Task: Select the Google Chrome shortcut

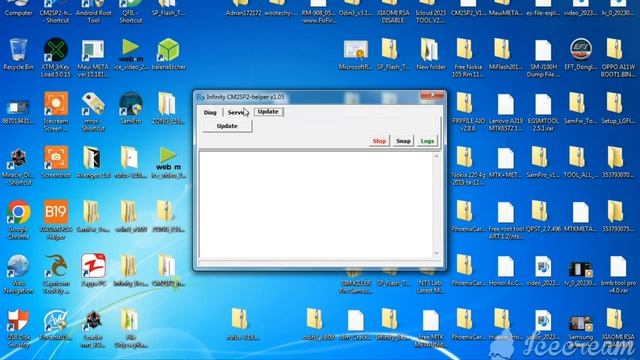Action: pos(18,220)
